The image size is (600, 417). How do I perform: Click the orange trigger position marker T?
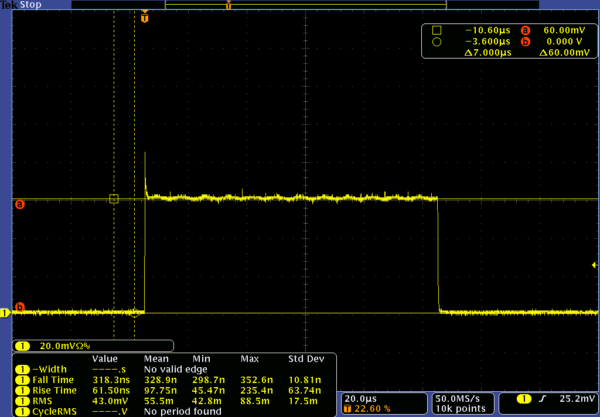(145, 17)
